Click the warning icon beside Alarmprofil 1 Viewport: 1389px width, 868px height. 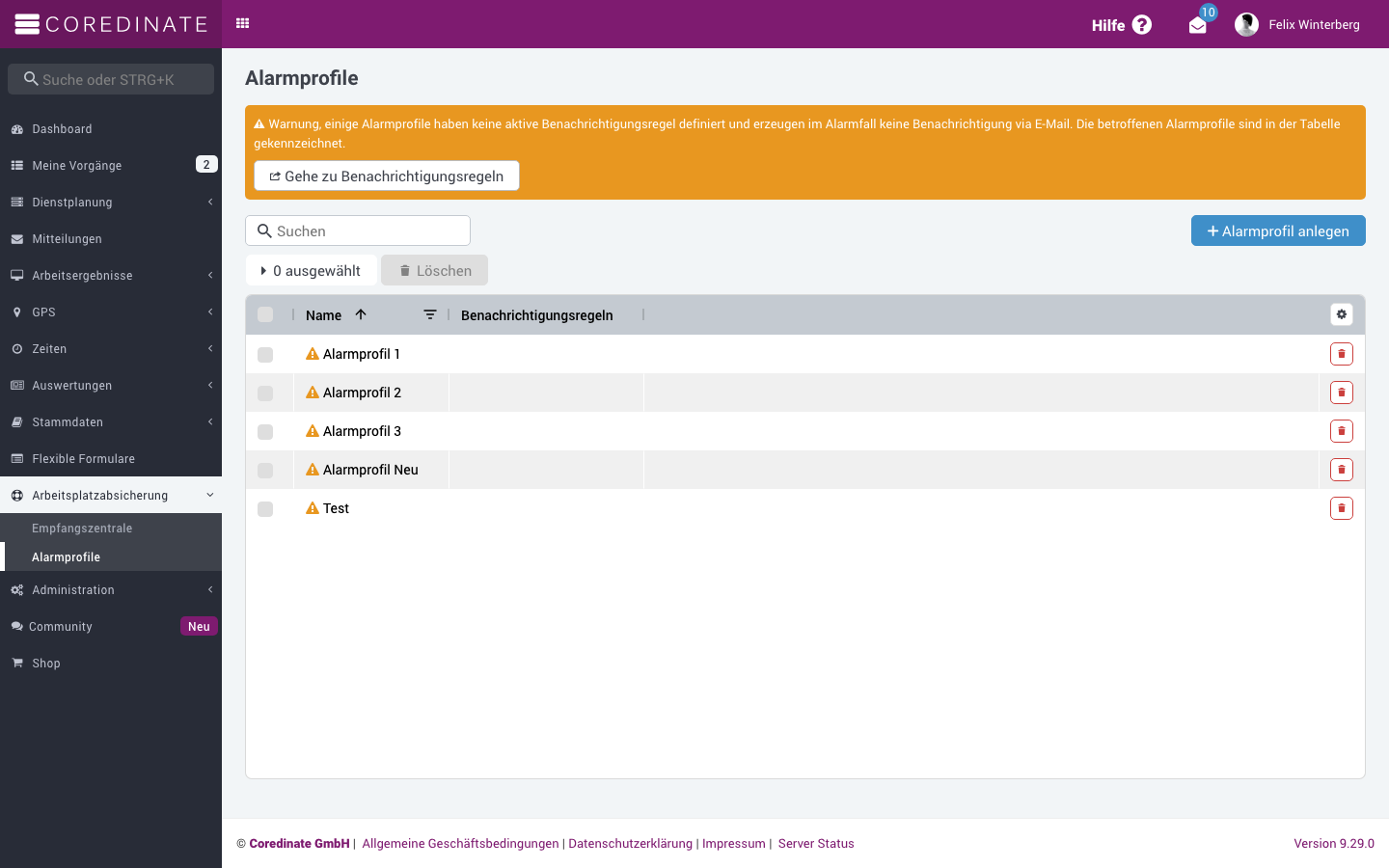tap(313, 354)
